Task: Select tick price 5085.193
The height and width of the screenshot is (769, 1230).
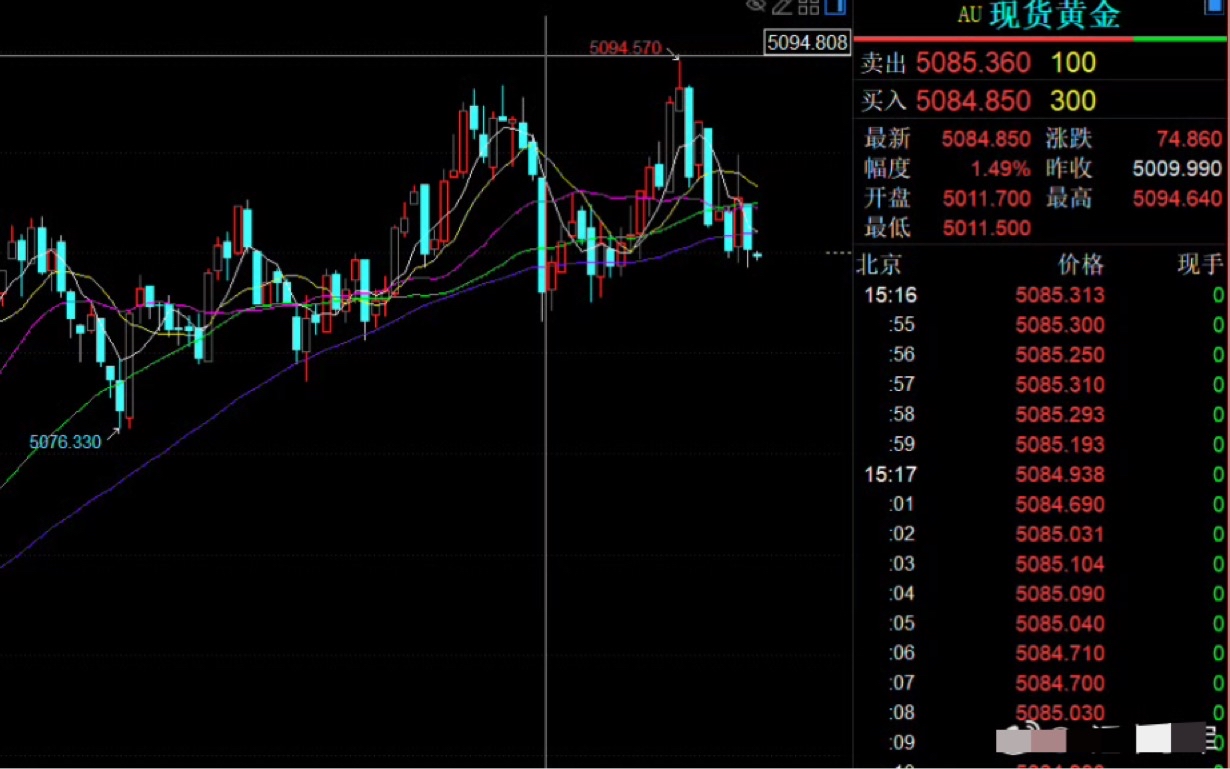Action: click(x=1060, y=444)
